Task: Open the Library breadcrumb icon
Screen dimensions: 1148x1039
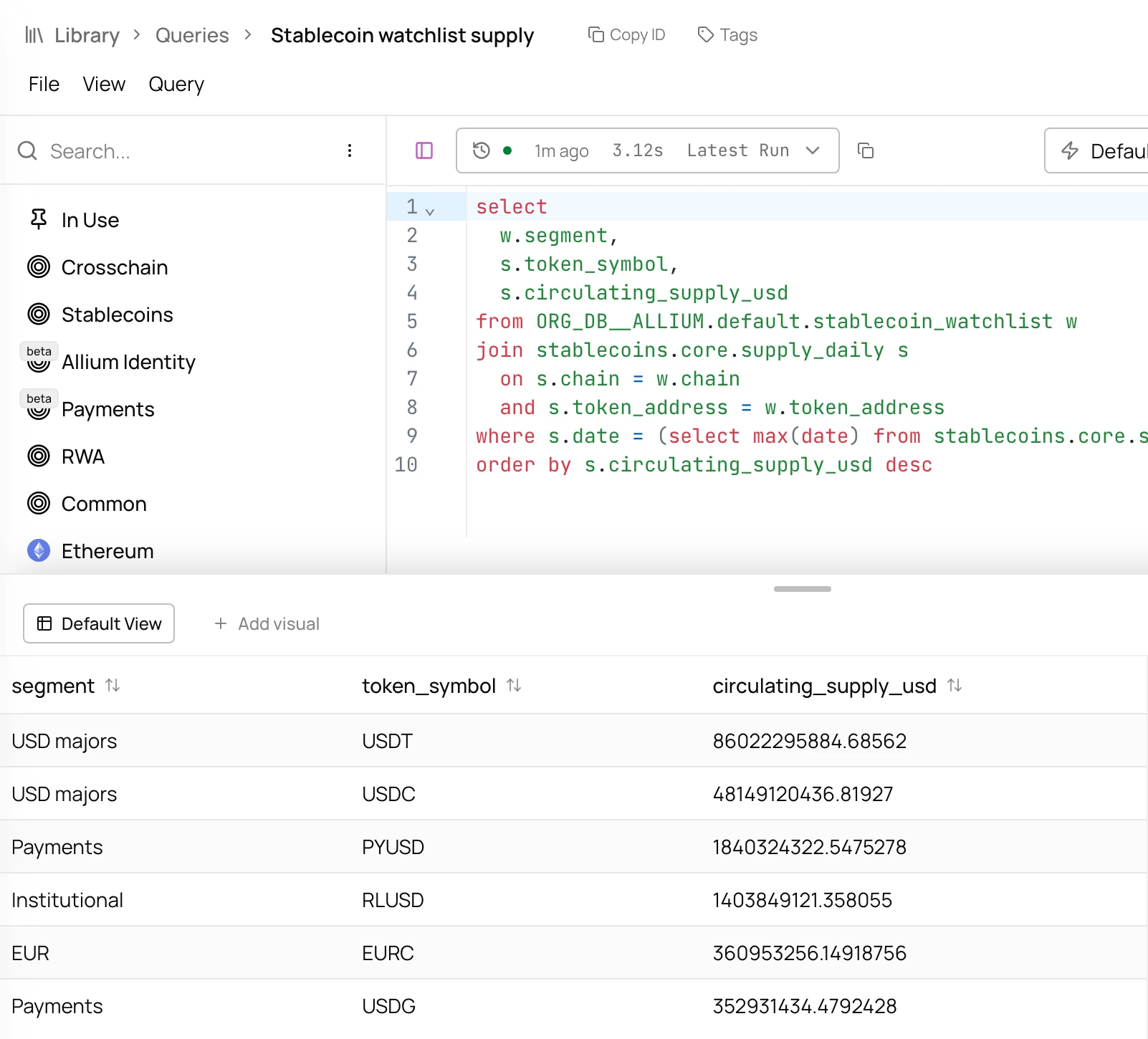Action: (x=34, y=35)
